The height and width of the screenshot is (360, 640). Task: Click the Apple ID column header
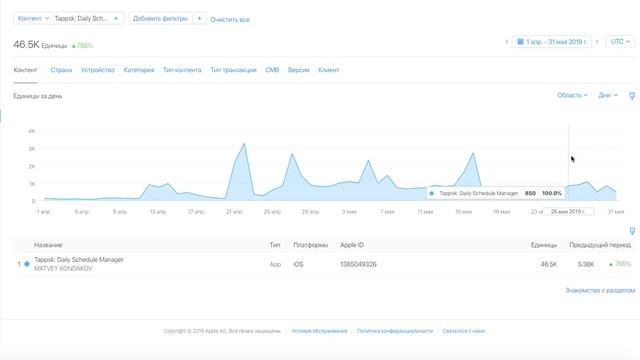click(x=352, y=245)
